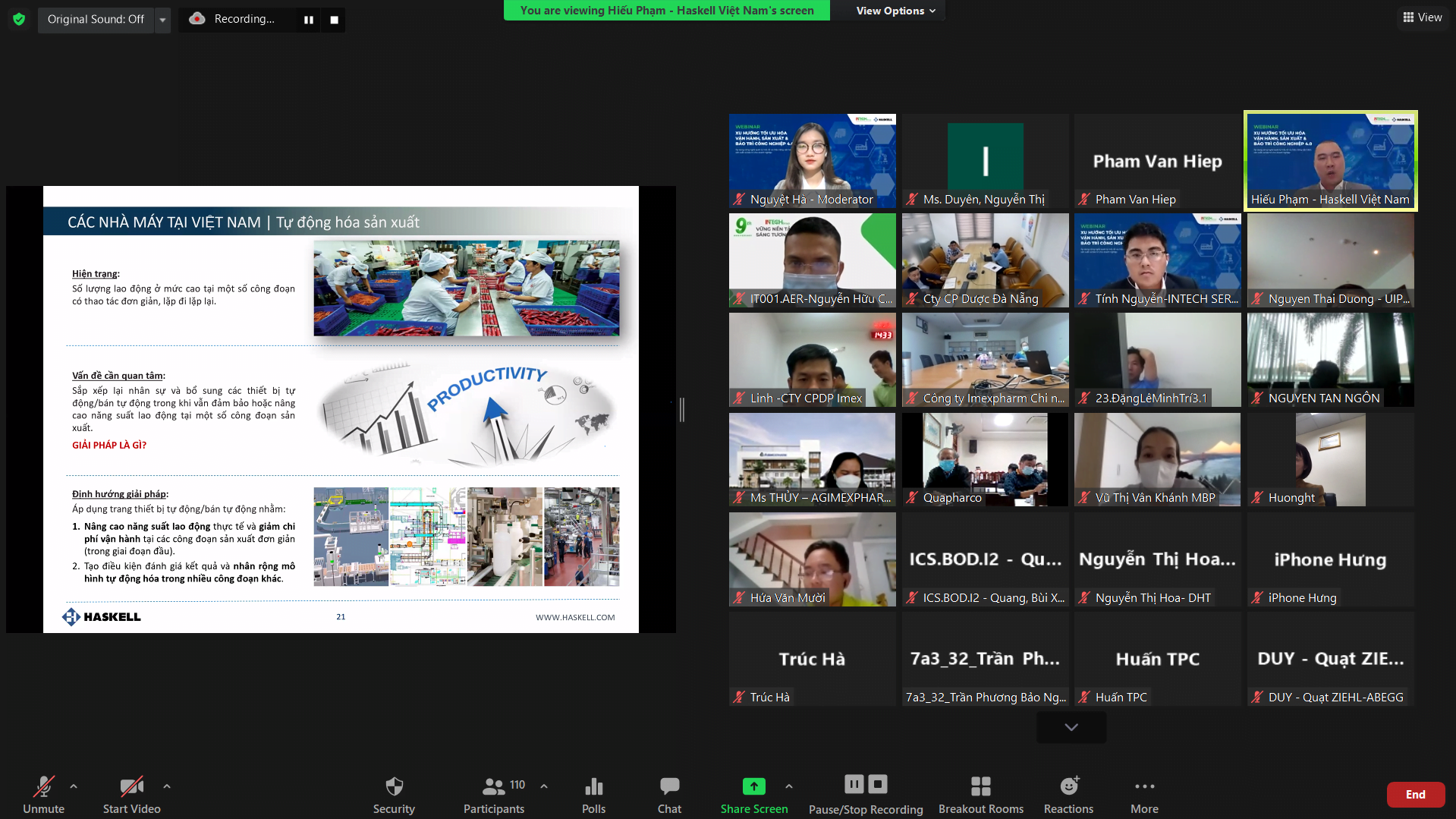
Task: Select IT001.AER-Nguyễn Hữu video tile
Action: pyautogui.click(x=813, y=260)
